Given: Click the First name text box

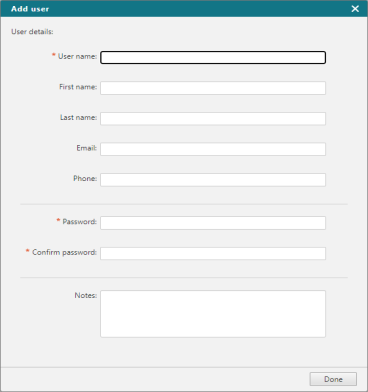Looking at the screenshot, I should tap(213, 88).
